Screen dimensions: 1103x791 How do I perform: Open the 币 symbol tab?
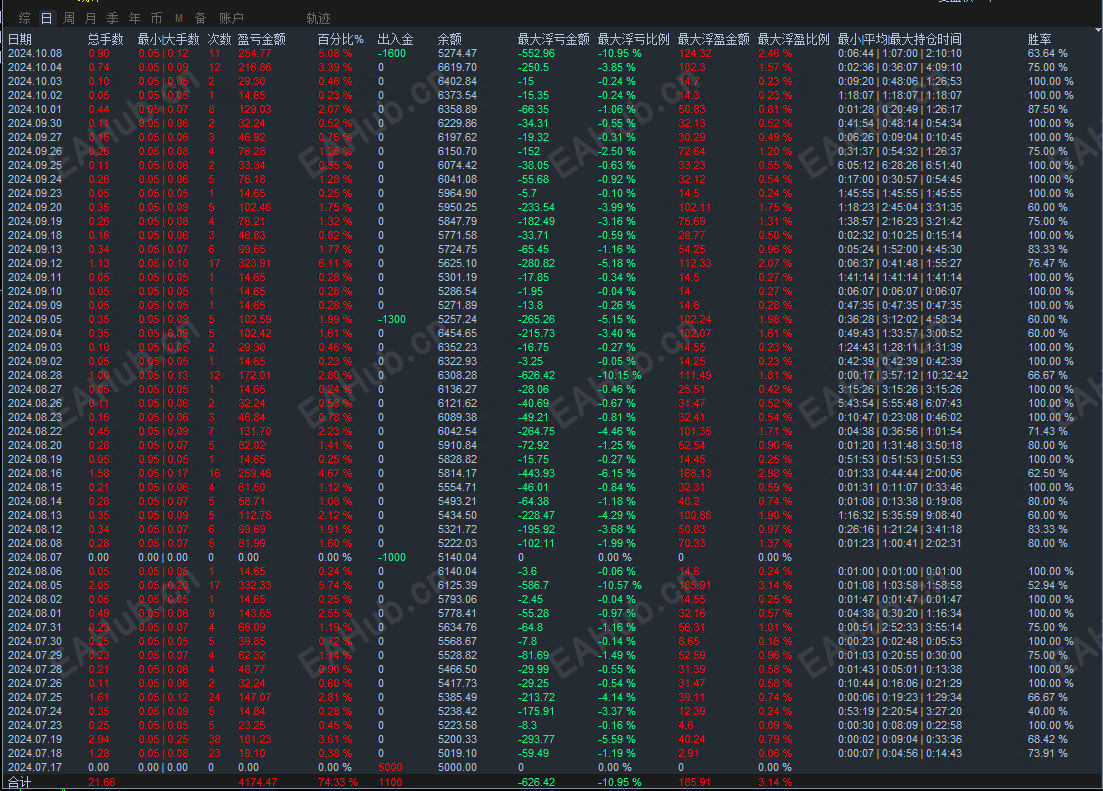pyautogui.click(x=156, y=18)
